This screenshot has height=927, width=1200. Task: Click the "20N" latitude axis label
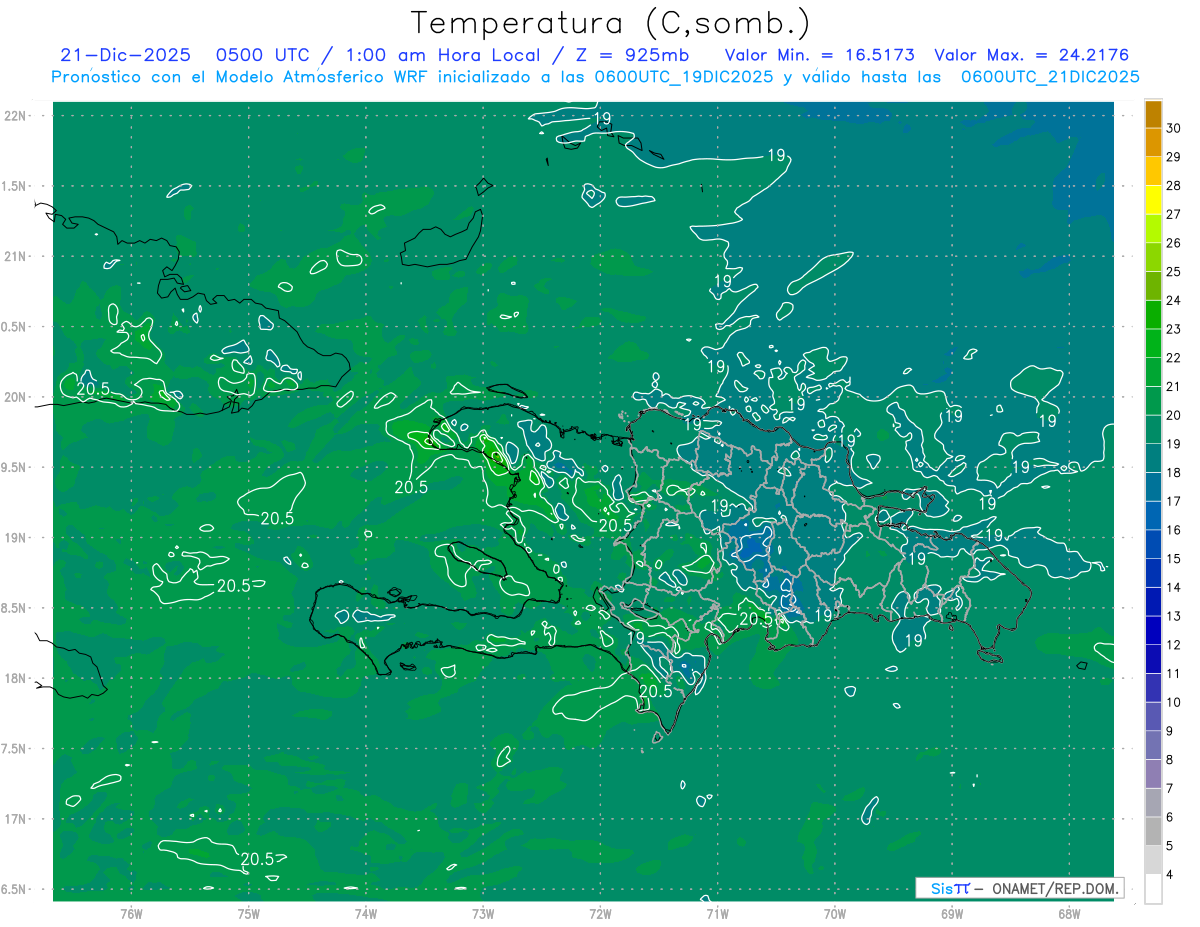pos(17,397)
